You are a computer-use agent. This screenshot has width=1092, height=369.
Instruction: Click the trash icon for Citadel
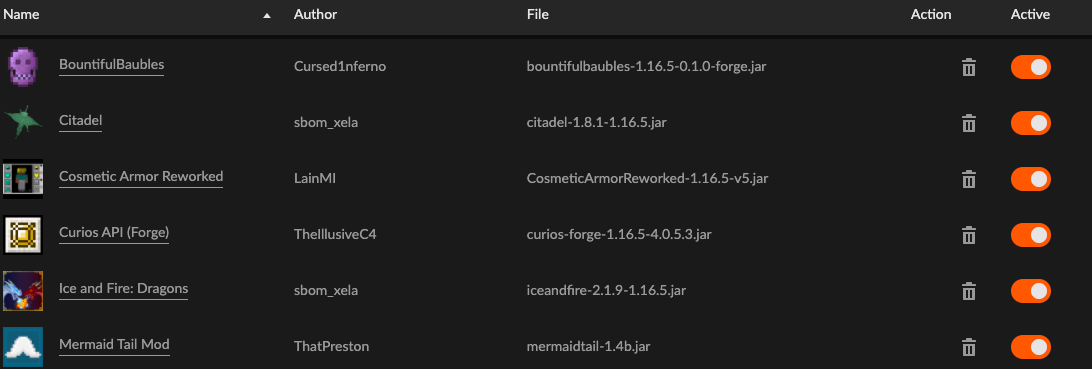[968, 124]
